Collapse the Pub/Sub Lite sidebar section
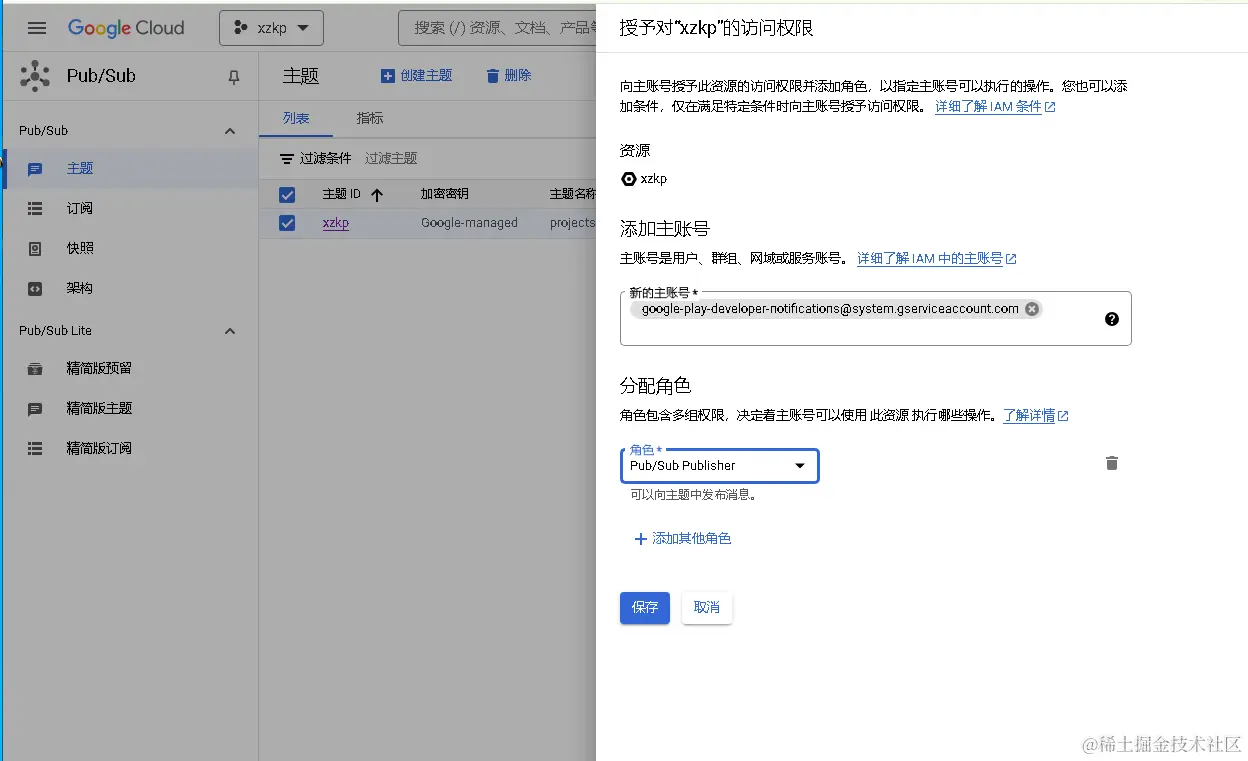 [x=230, y=331]
